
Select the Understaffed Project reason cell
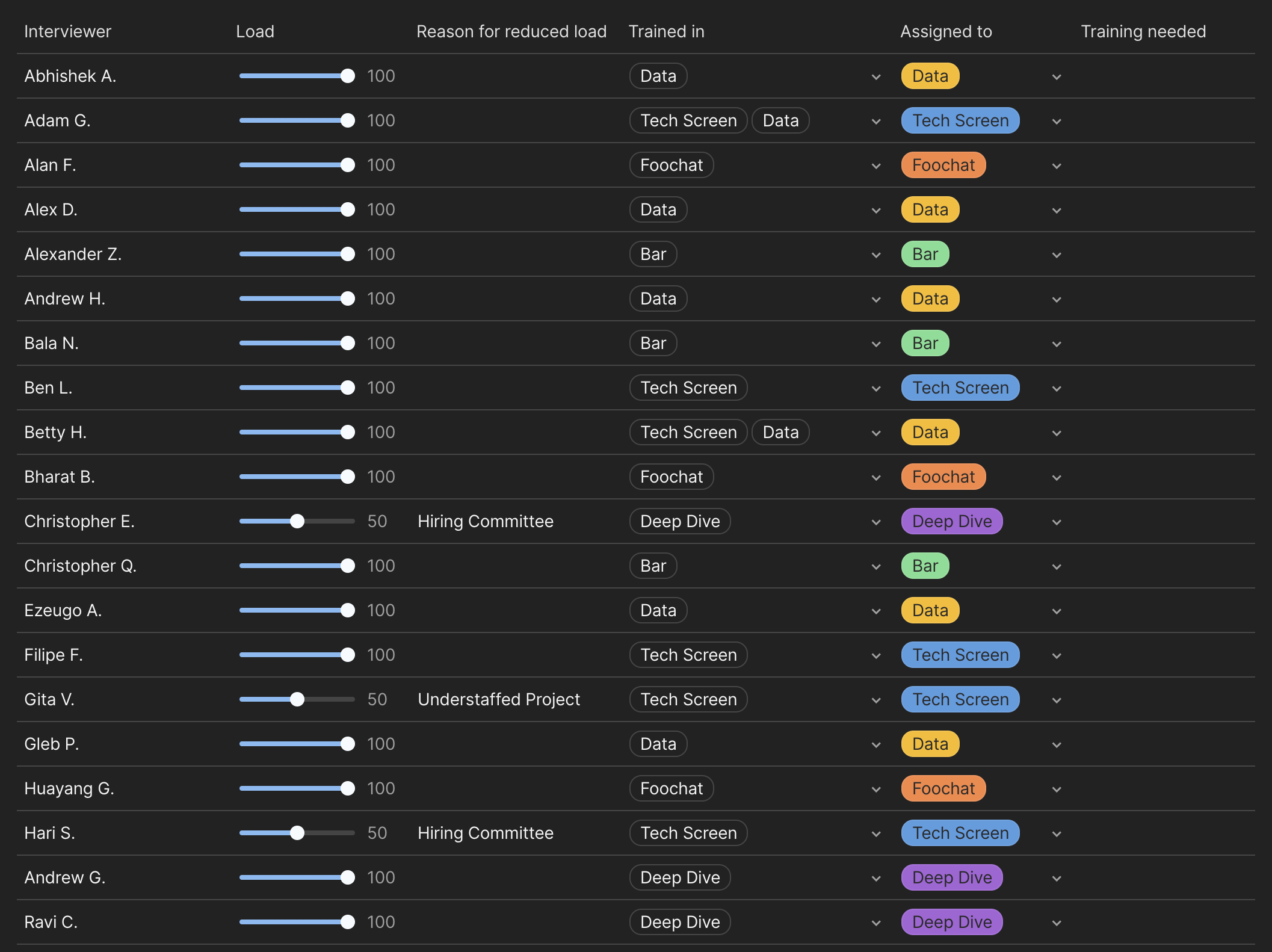pos(499,699)
